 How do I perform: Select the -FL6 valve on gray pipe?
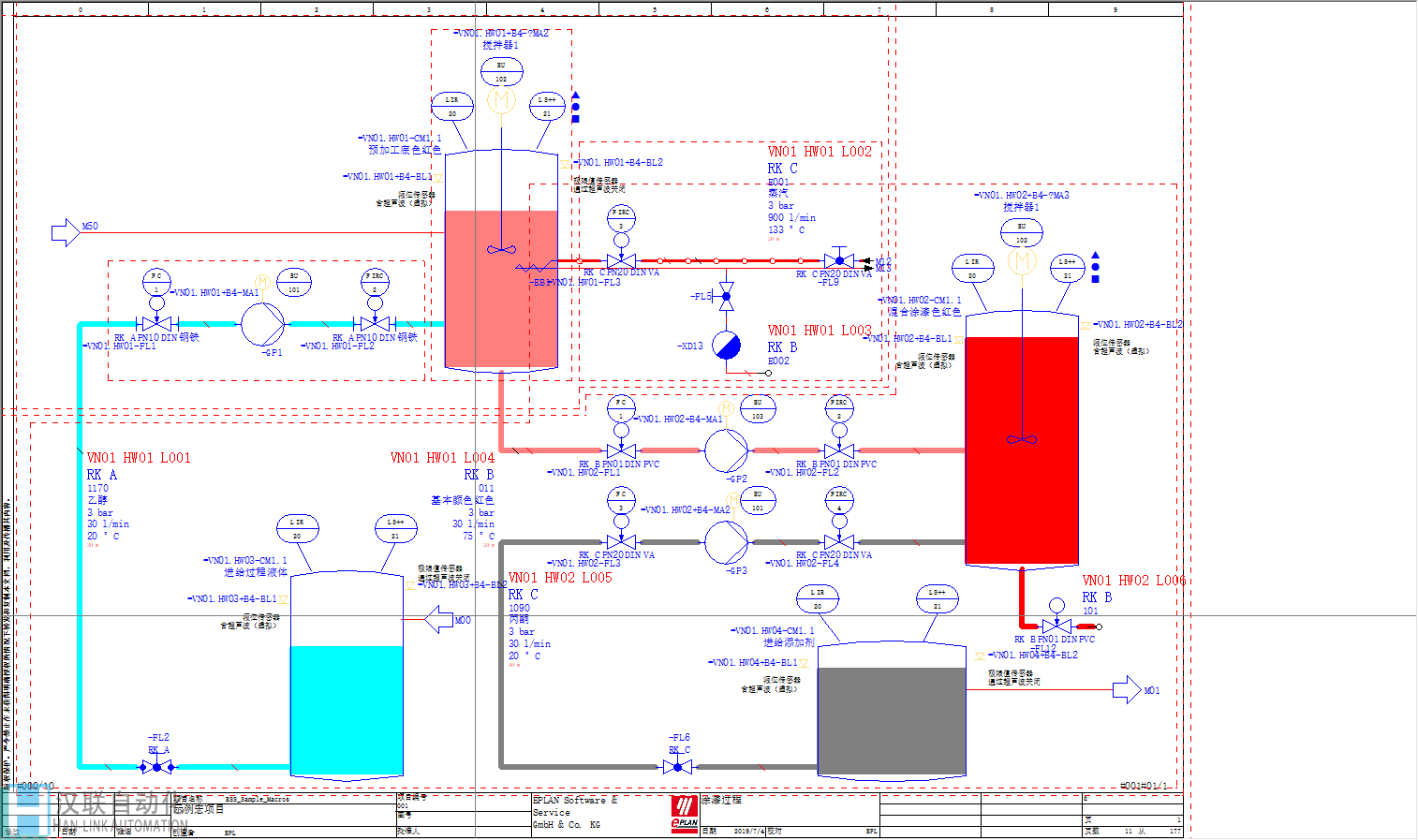[677, 767]
